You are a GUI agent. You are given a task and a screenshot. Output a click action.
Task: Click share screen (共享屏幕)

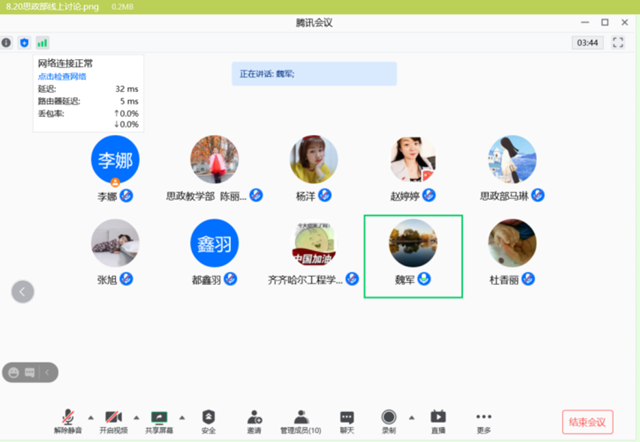(x=158, y=419)
